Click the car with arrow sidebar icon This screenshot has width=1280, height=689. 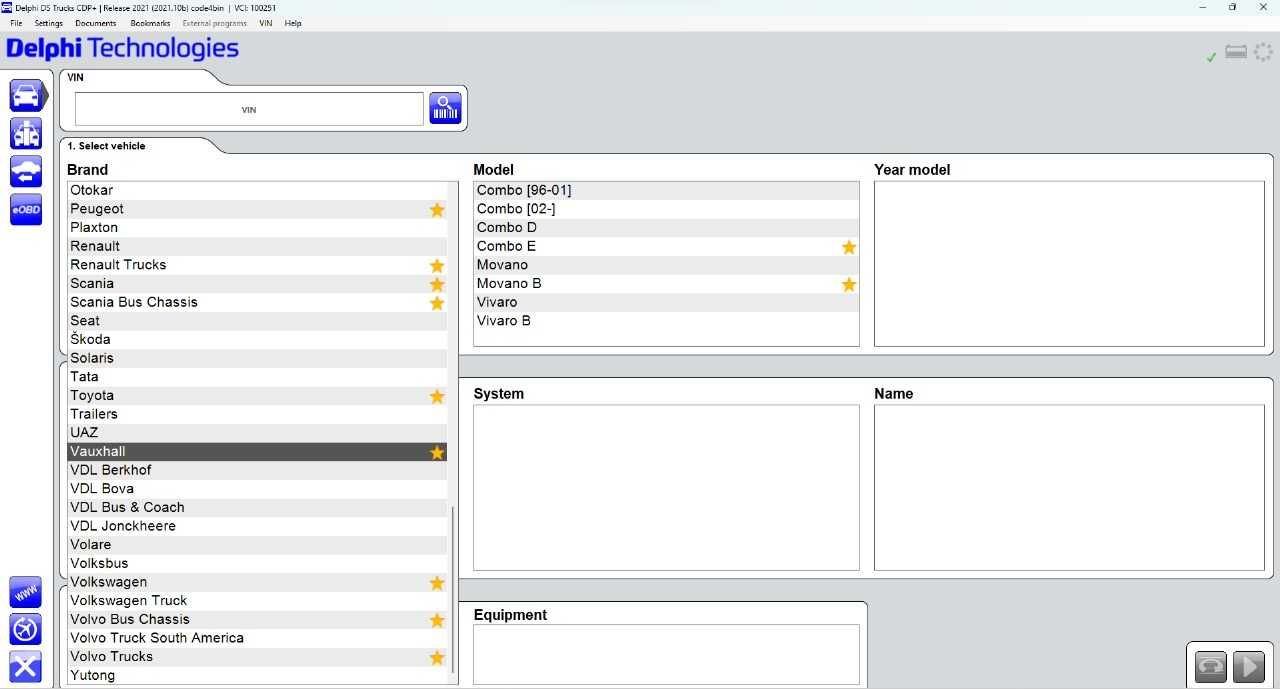26,171
